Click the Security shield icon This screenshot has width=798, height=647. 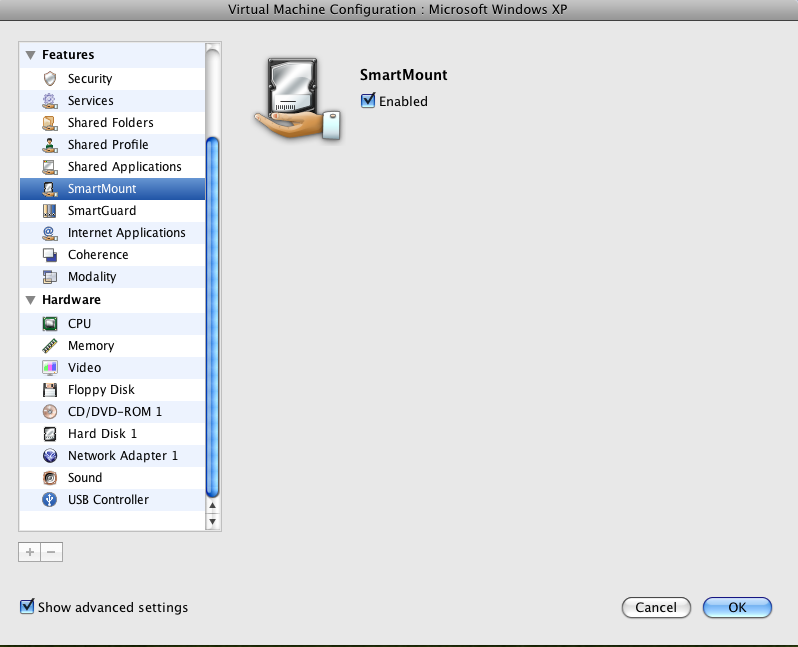[x=50, y=78]
